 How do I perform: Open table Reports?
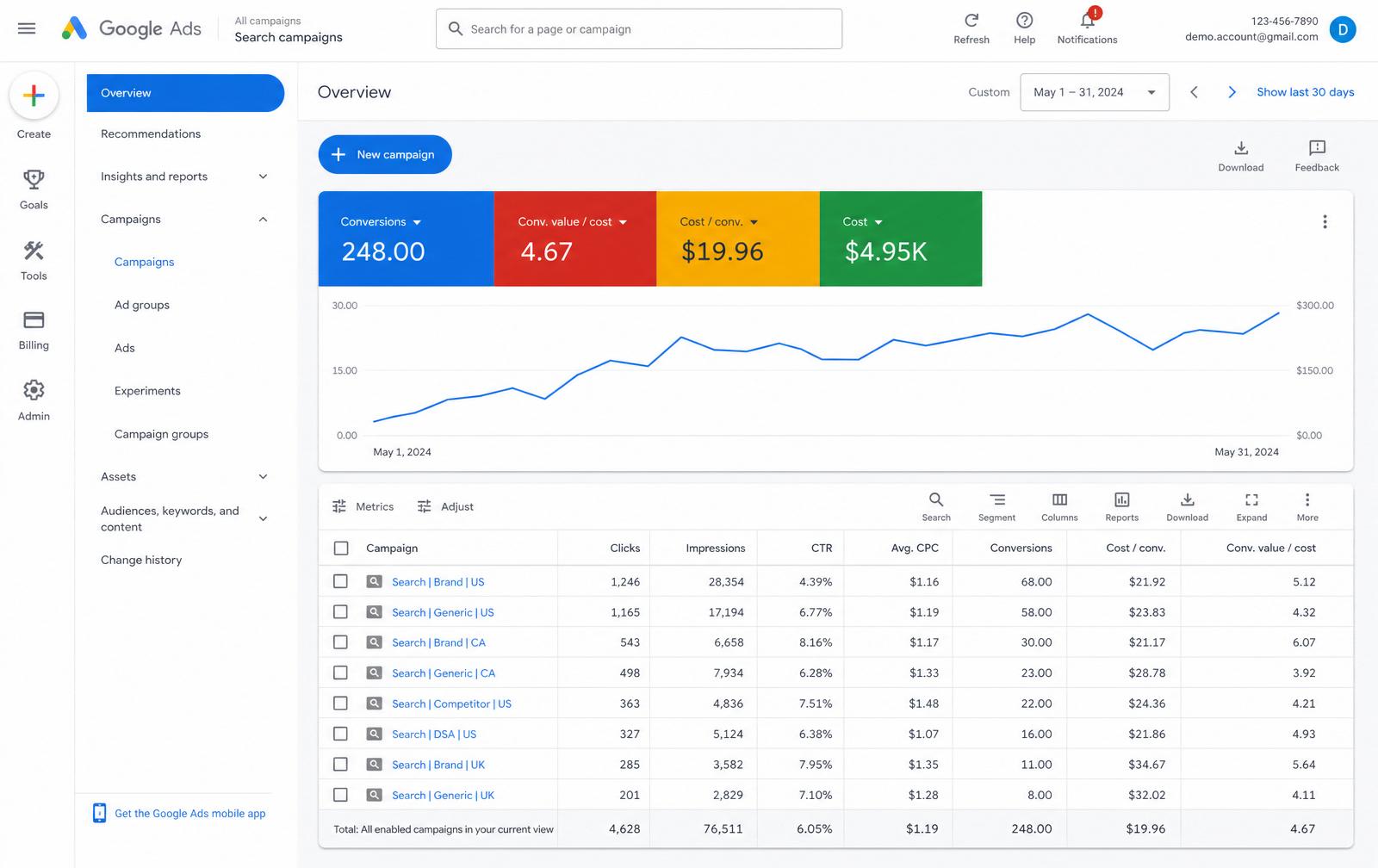[x=1121, y=506]
